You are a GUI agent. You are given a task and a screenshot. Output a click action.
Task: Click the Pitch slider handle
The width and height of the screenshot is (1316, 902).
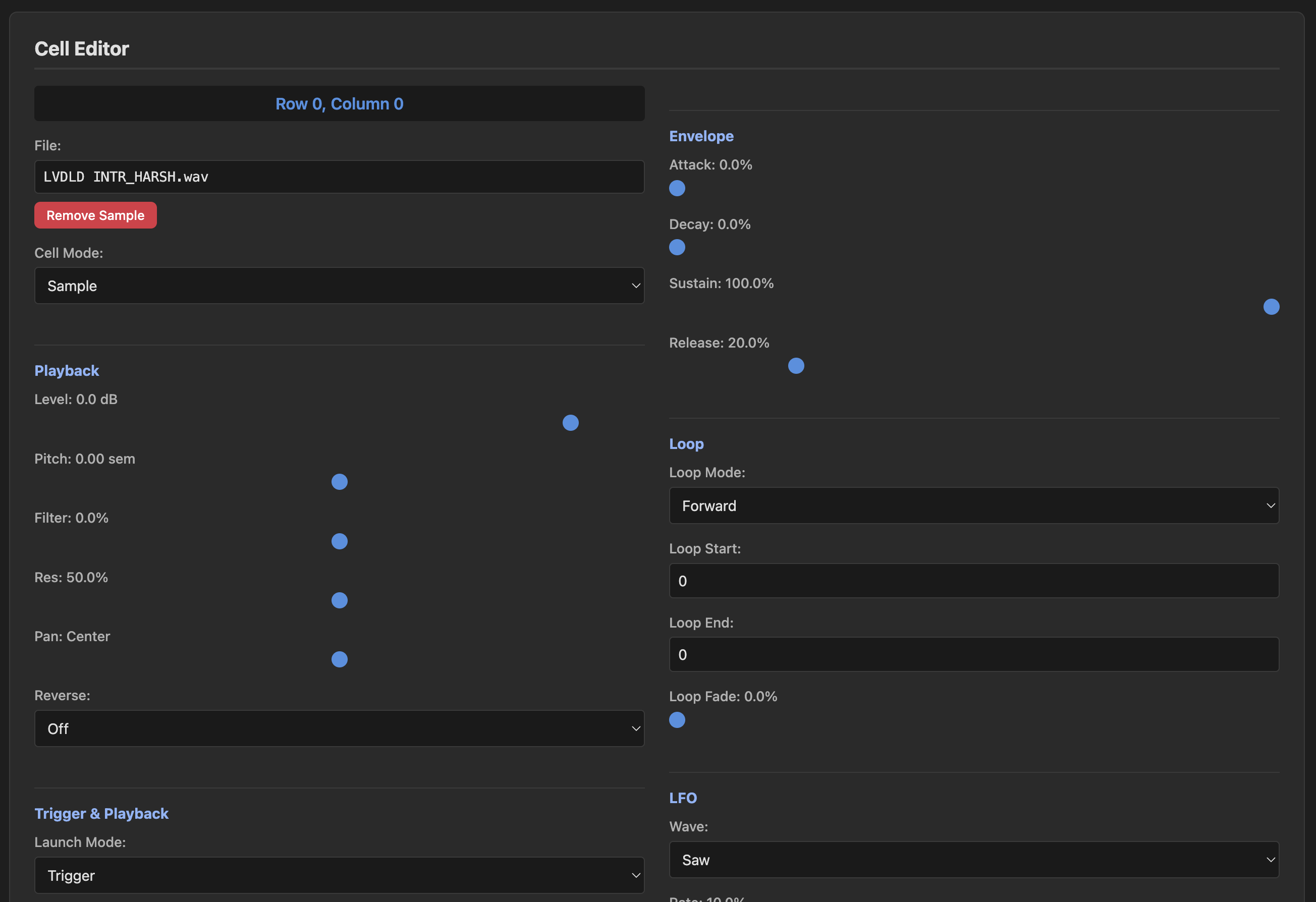click(x=339, y=482)
